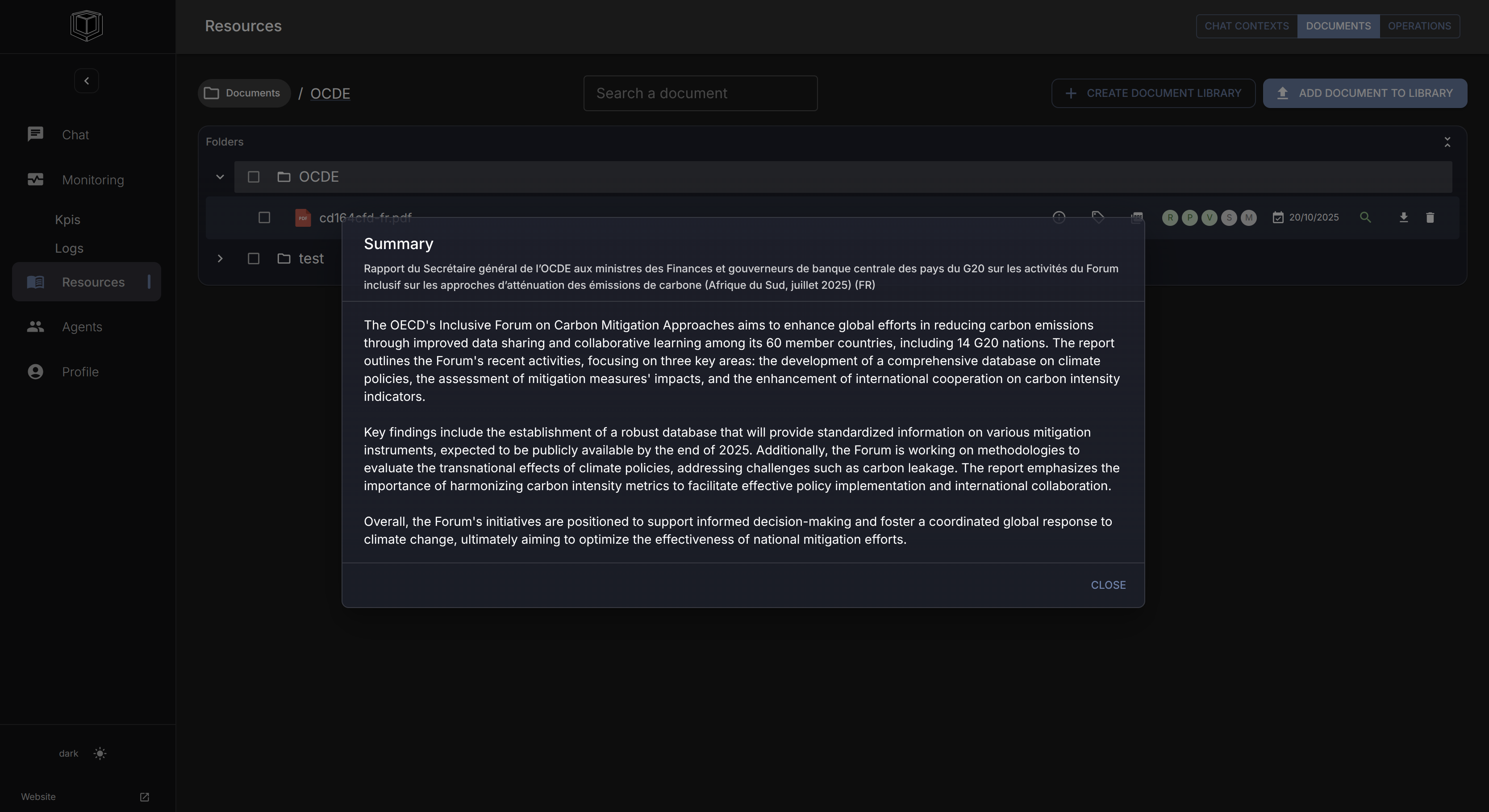Open Monitoring in the sidebar
Image resolution: width=1489 pixels, height=812 pixels.
[x=92, y=180]
